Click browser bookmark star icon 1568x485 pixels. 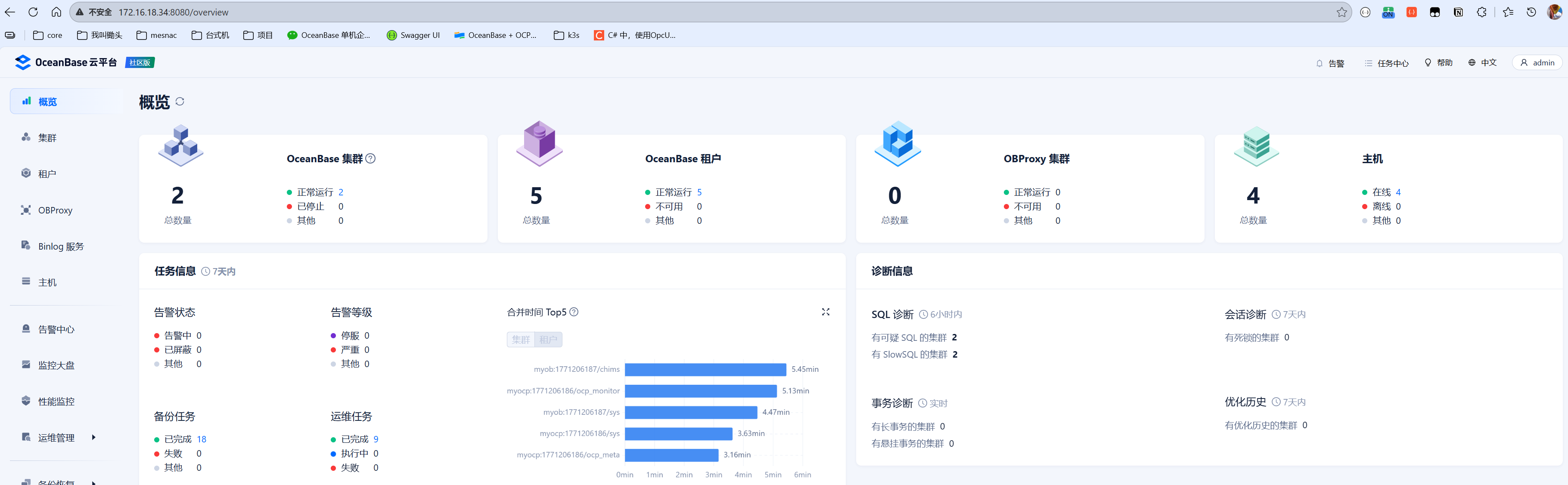(1341, 12)
